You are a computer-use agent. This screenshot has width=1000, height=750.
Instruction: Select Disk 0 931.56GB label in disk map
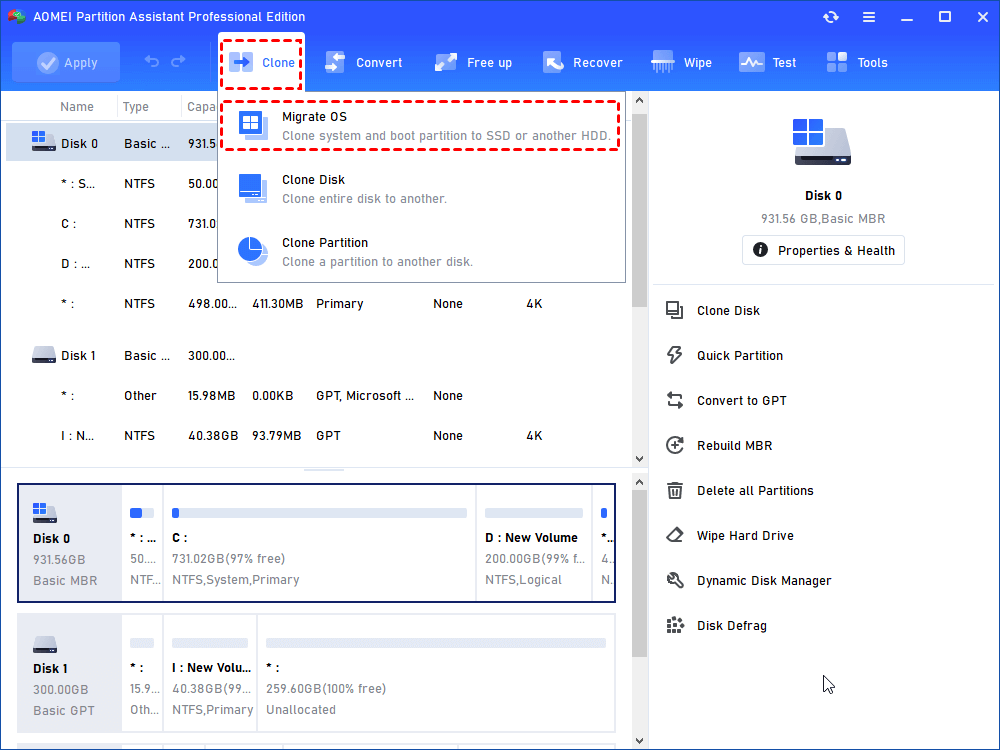70,543
